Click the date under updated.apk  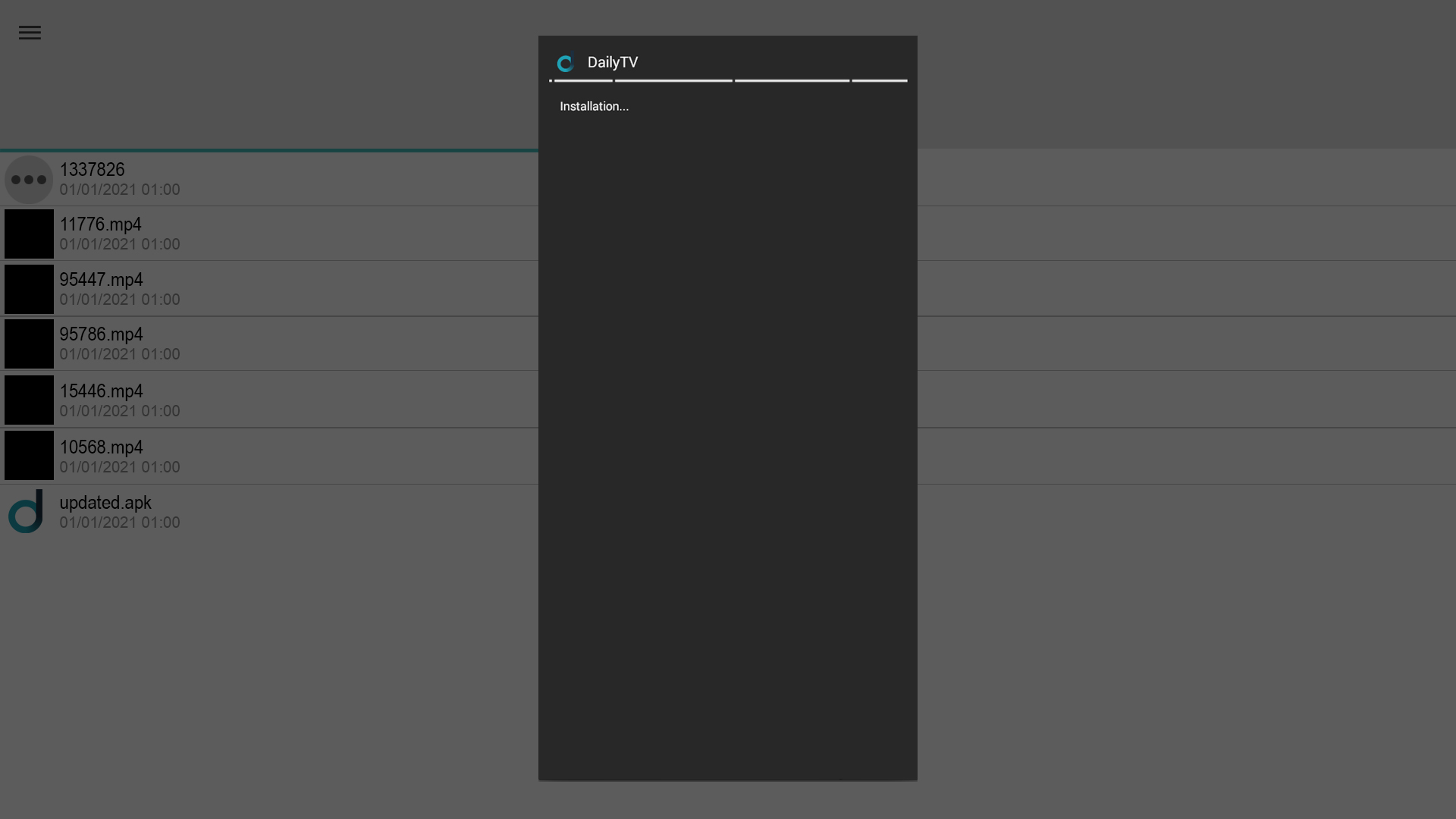120,522
